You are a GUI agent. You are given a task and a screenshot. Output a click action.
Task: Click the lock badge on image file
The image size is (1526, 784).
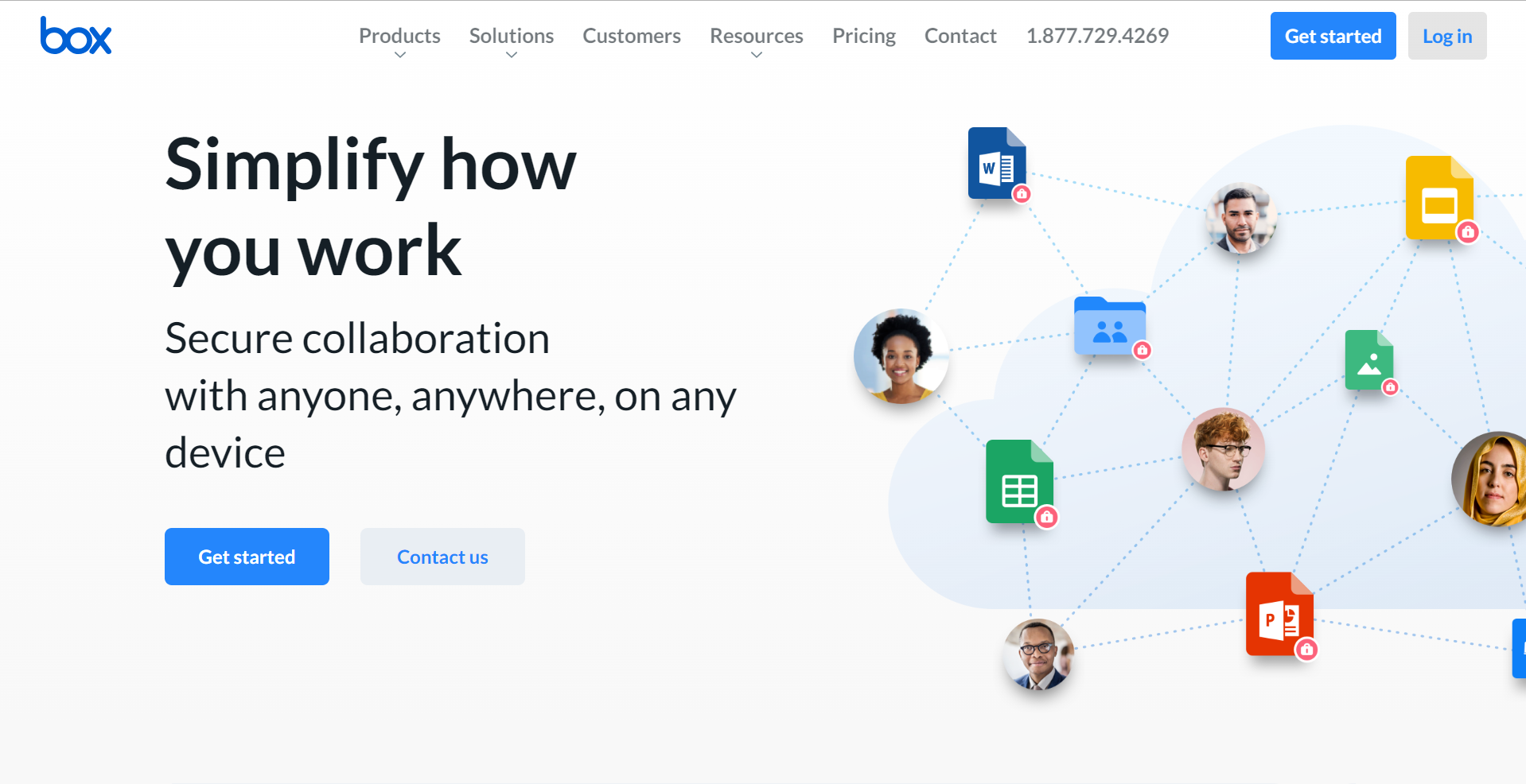pos(1390,387)
